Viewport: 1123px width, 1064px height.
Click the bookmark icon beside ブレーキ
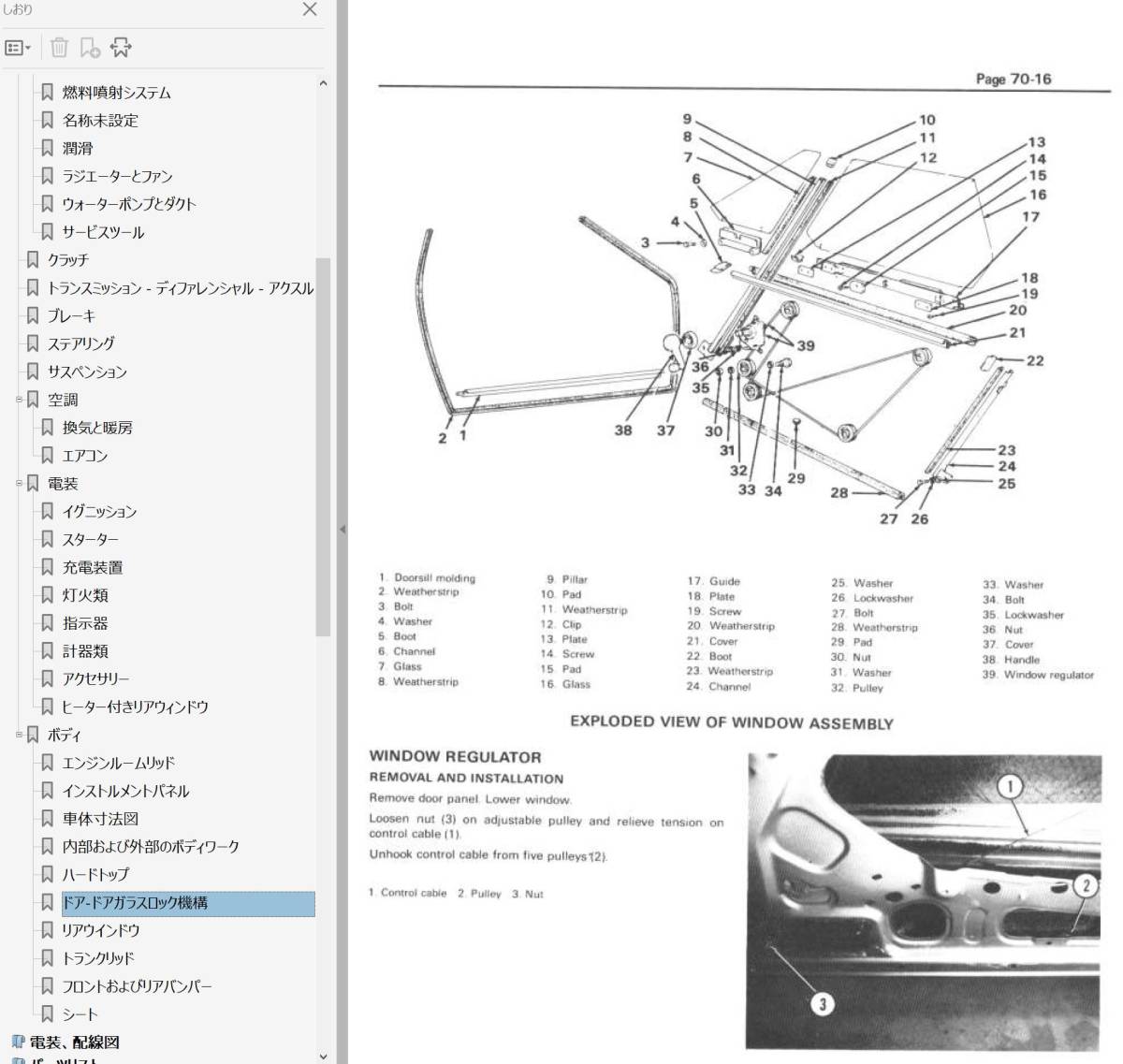(x=34, y=316)
